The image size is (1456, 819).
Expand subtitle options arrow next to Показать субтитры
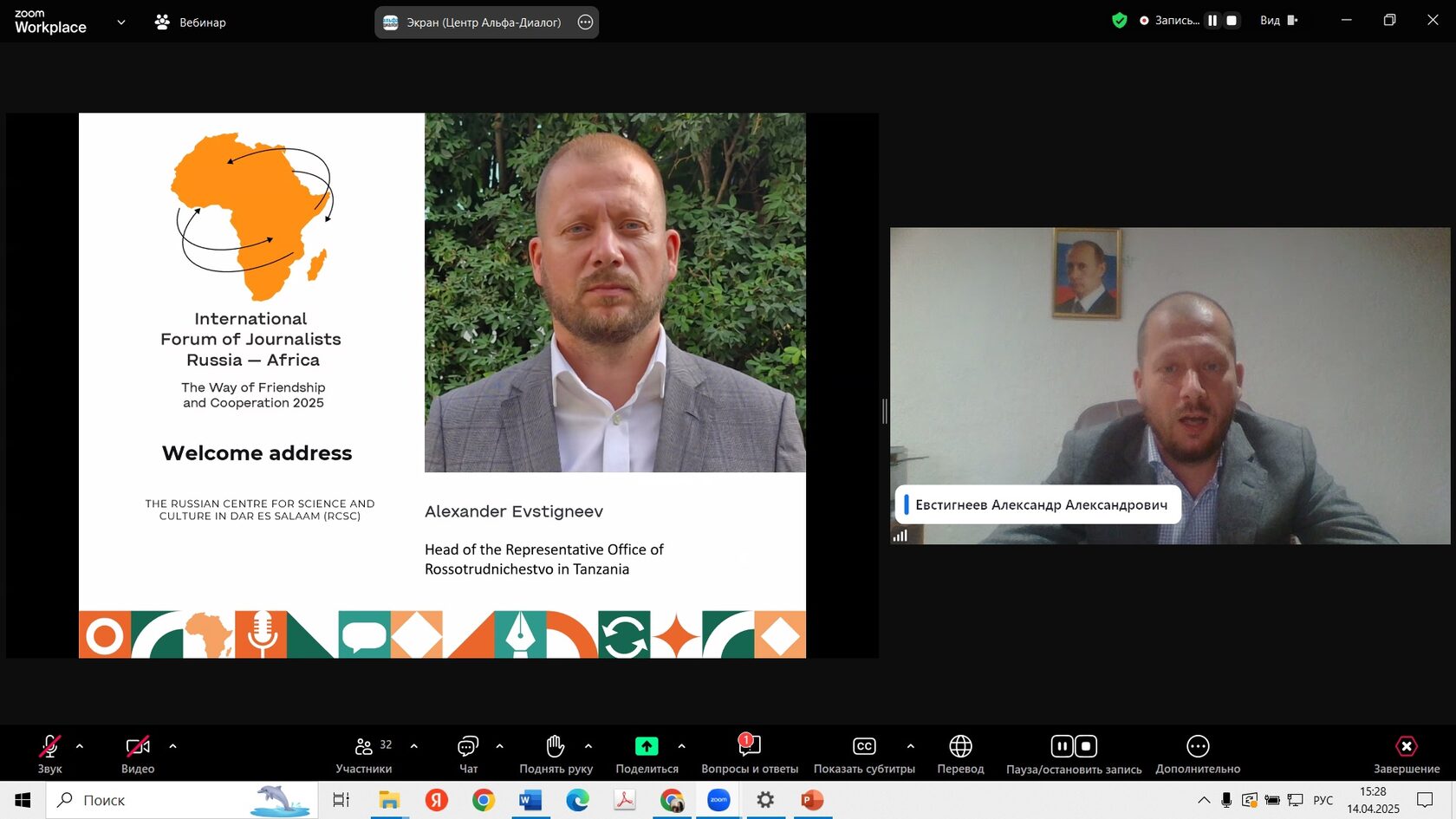[x=910, y=746]
